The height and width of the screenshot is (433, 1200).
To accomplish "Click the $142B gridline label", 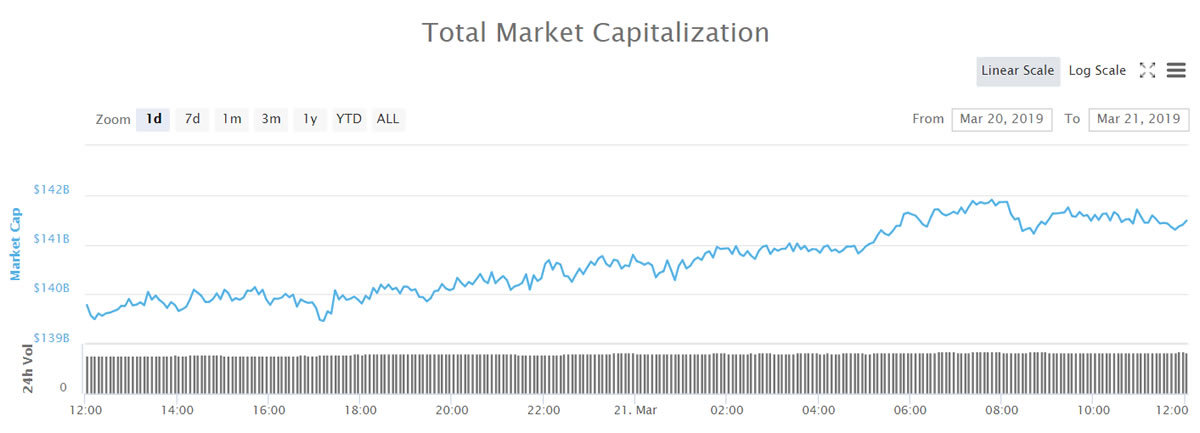I will tap(53, 190).
